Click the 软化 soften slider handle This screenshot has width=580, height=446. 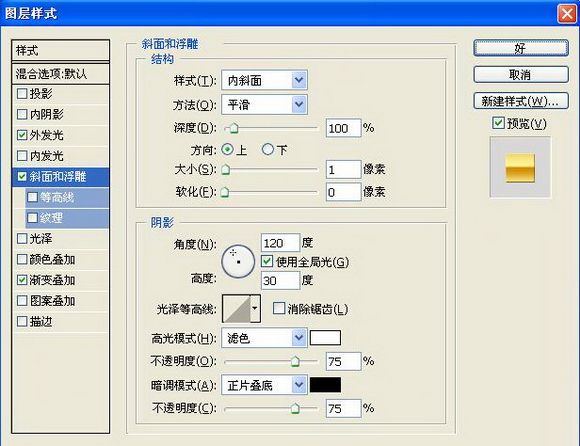(x=225, y=192)
